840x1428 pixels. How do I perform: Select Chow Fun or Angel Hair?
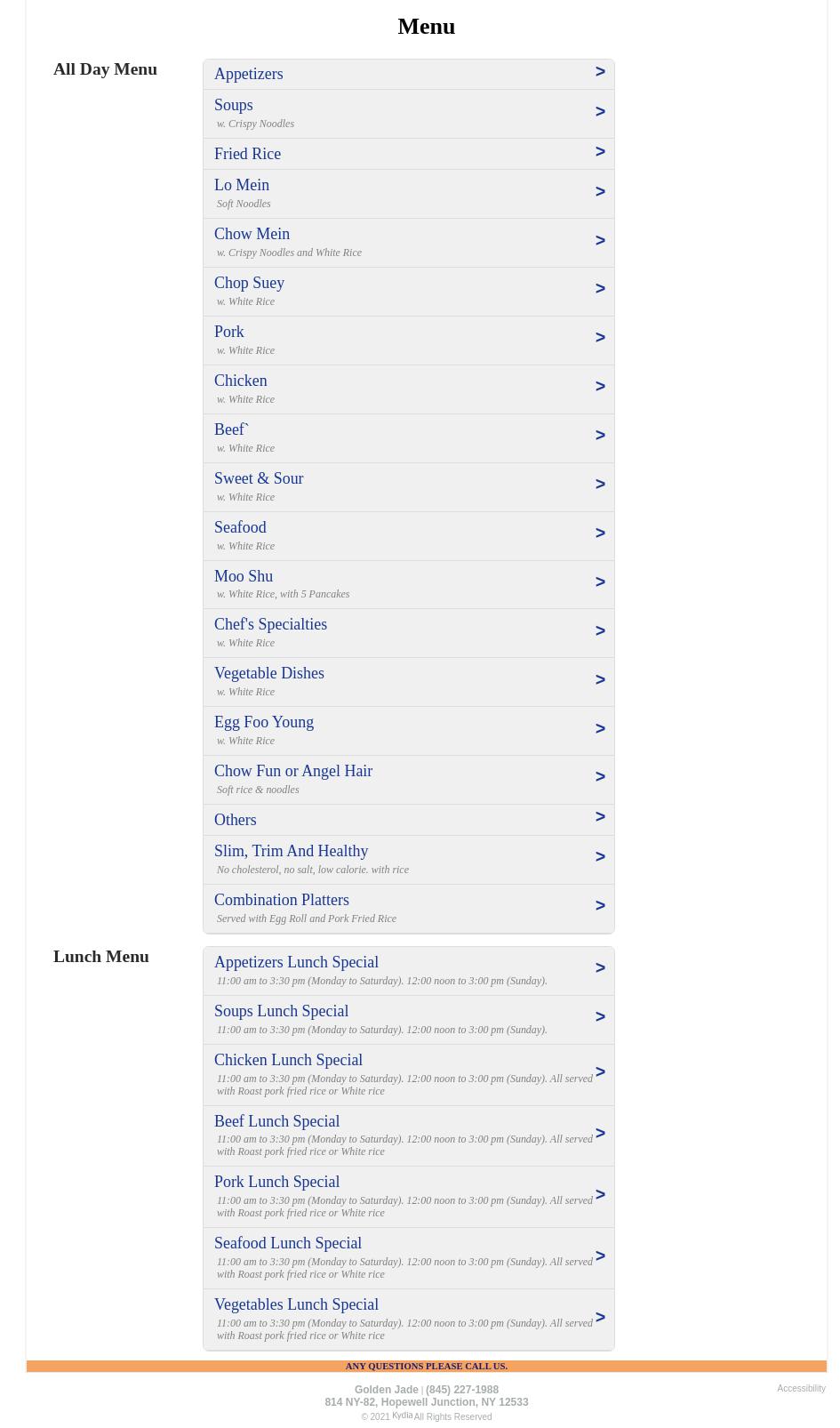coord(293,771)
